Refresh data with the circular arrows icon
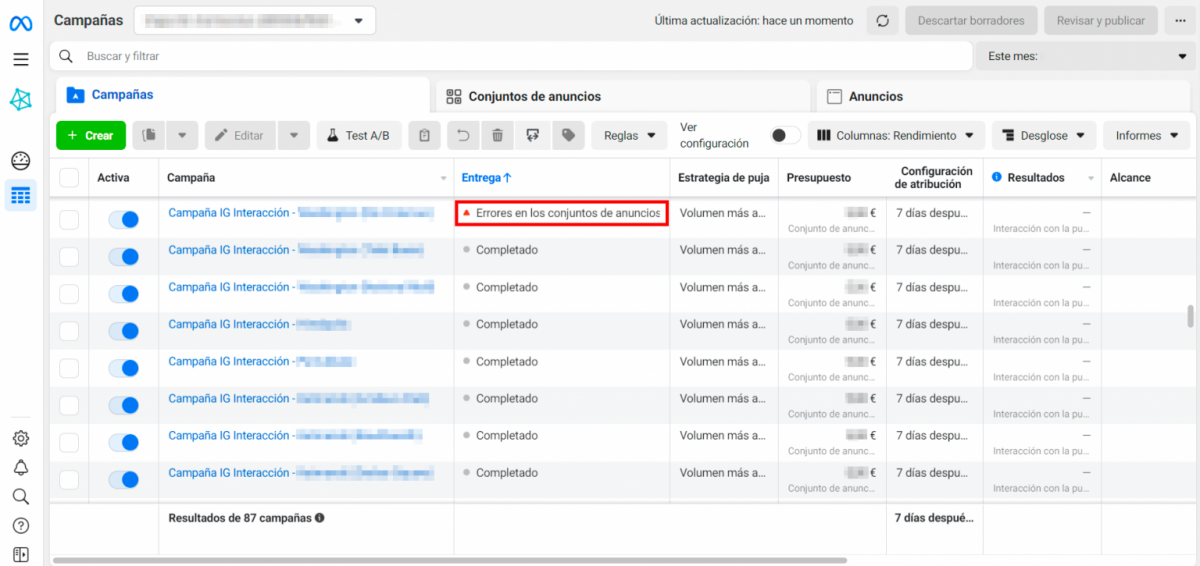Image resolution: width=1200 pixels, height=566 pixels. click(882, 21)
